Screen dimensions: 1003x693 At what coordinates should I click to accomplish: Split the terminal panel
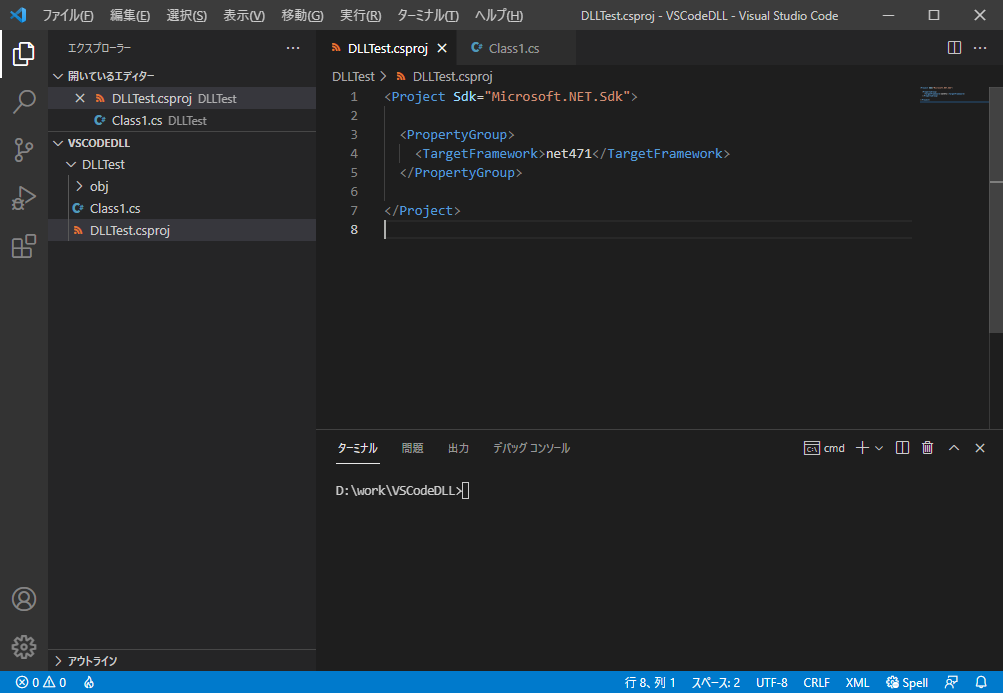(903, 448)
